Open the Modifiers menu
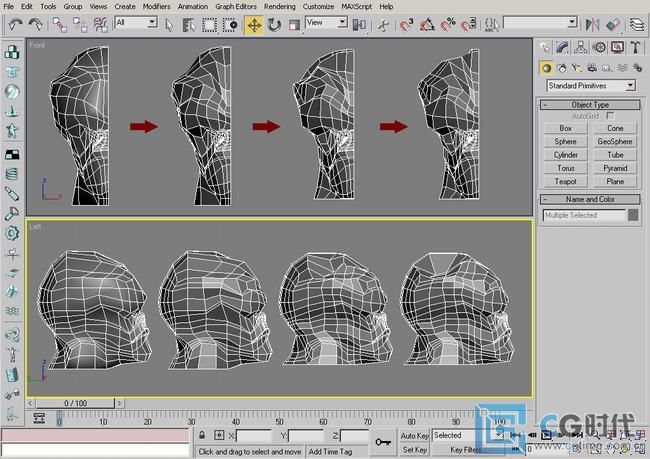This screenshot has height=459, width=650. pos(156,7)
